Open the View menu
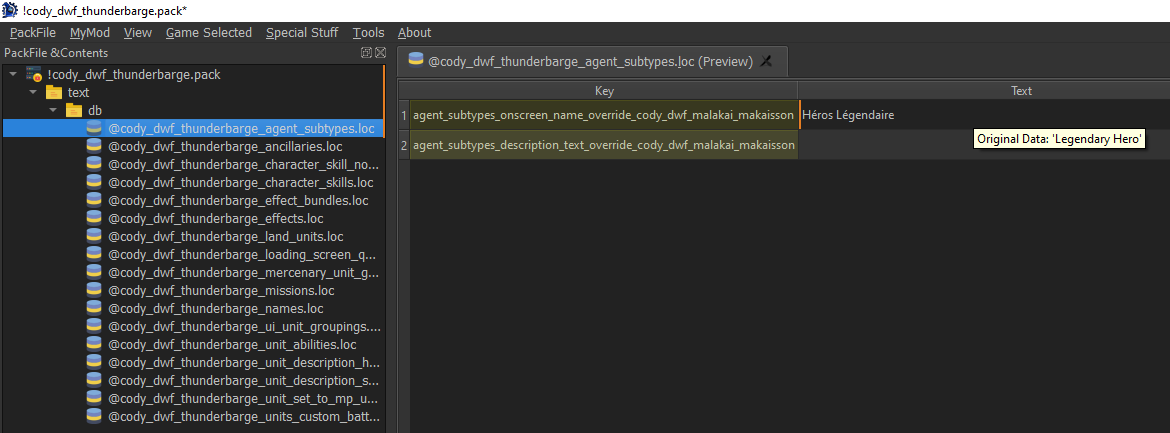This screenshot has width=1170, height=433. tap(138, 33)
